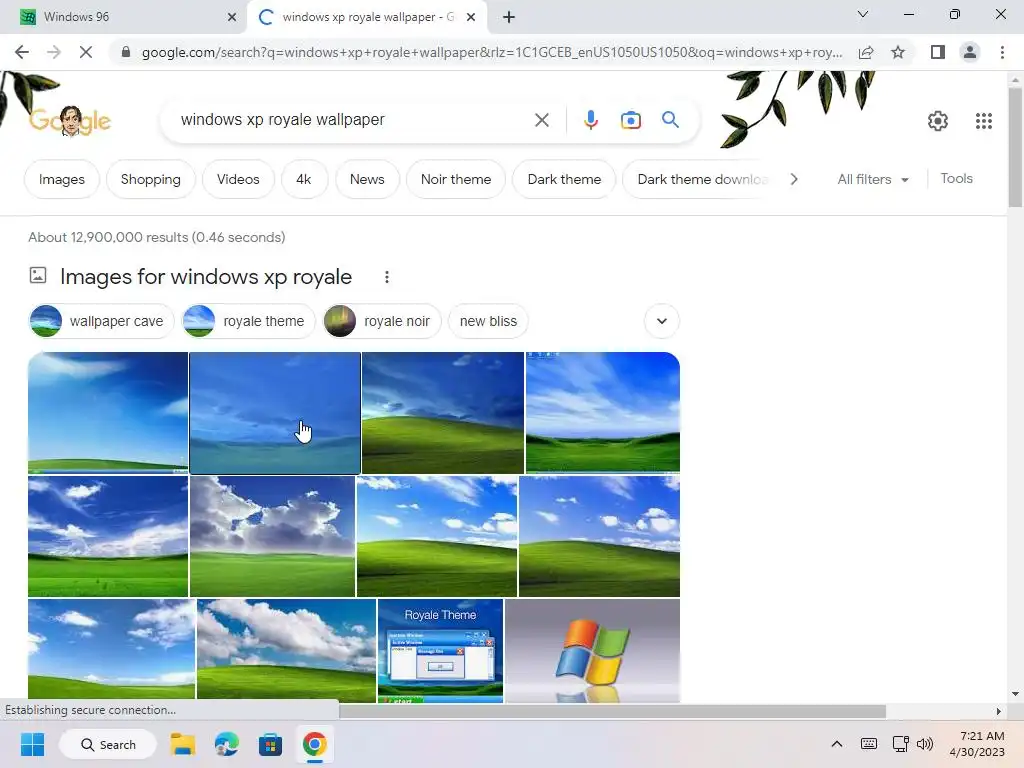Click the browser forward arrow
This screenshot has width=1024, height=768.
click(54, 52)
